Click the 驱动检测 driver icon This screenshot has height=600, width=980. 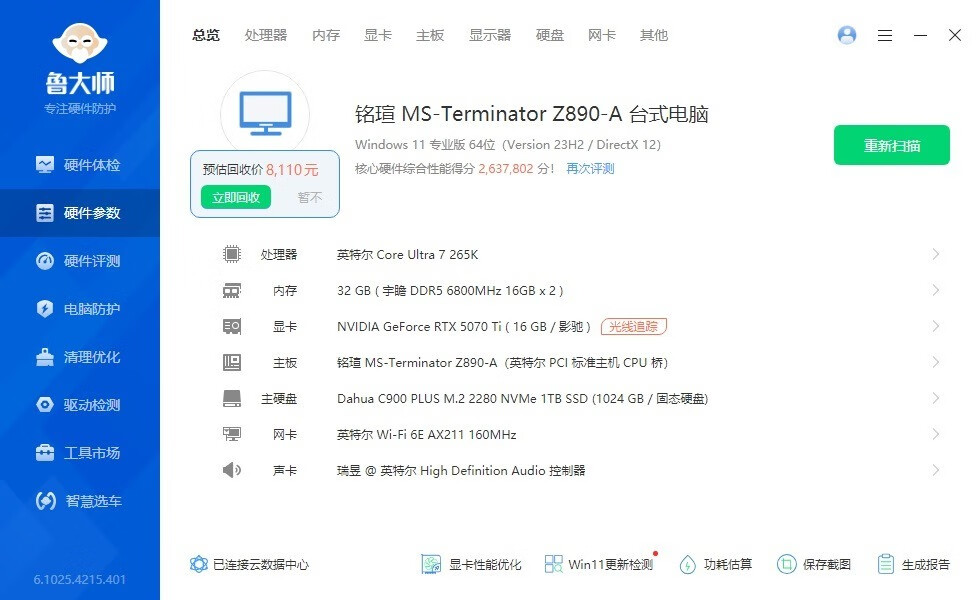tap(45, 405)
